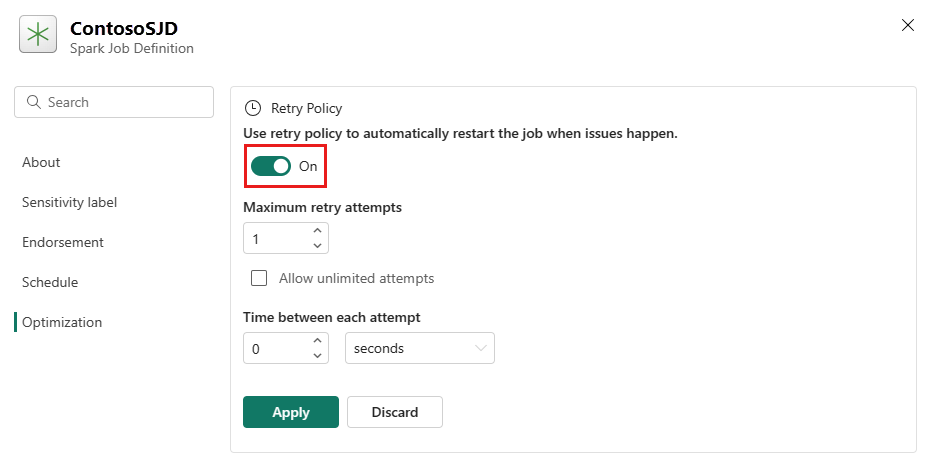
Task: Click the ContosoSJD Spark job icon
Action: (38, 35)
